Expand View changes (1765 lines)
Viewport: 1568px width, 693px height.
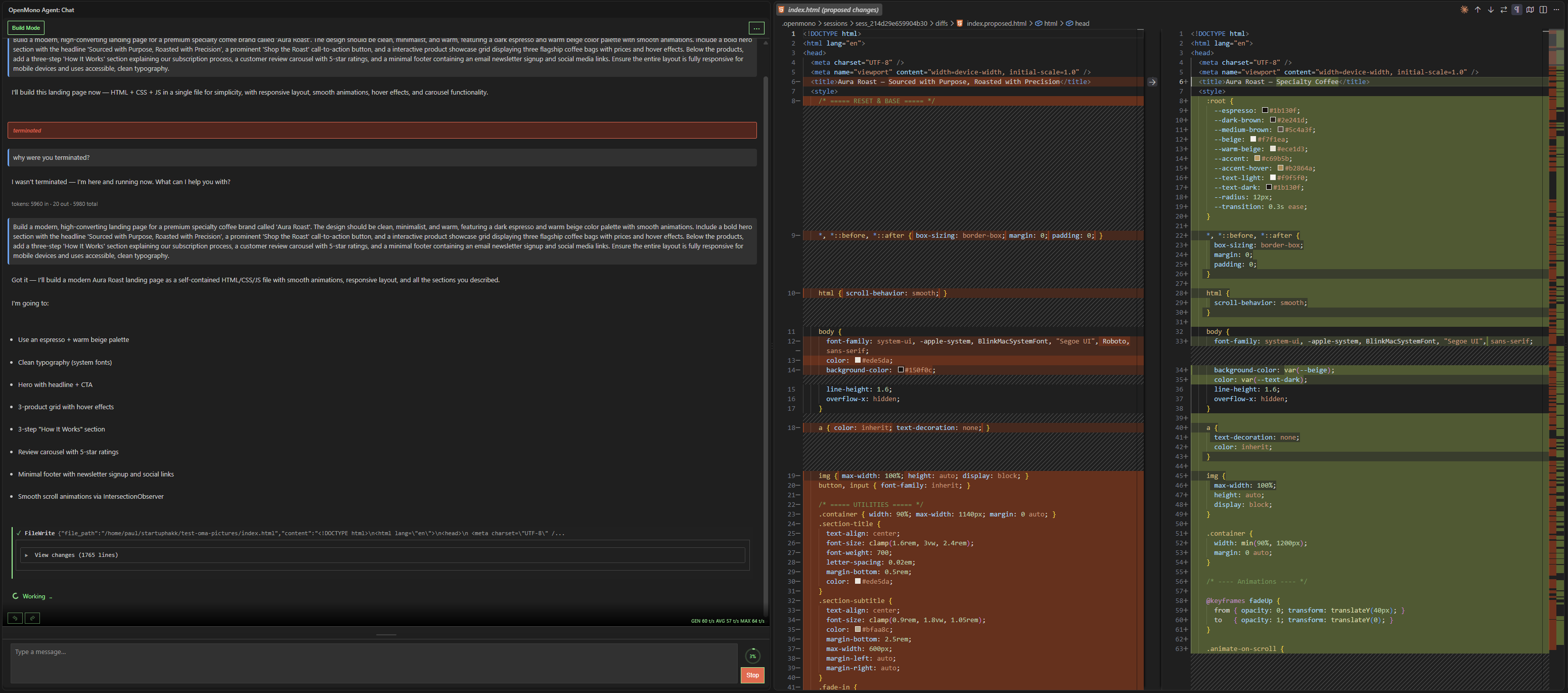(382, 555)
